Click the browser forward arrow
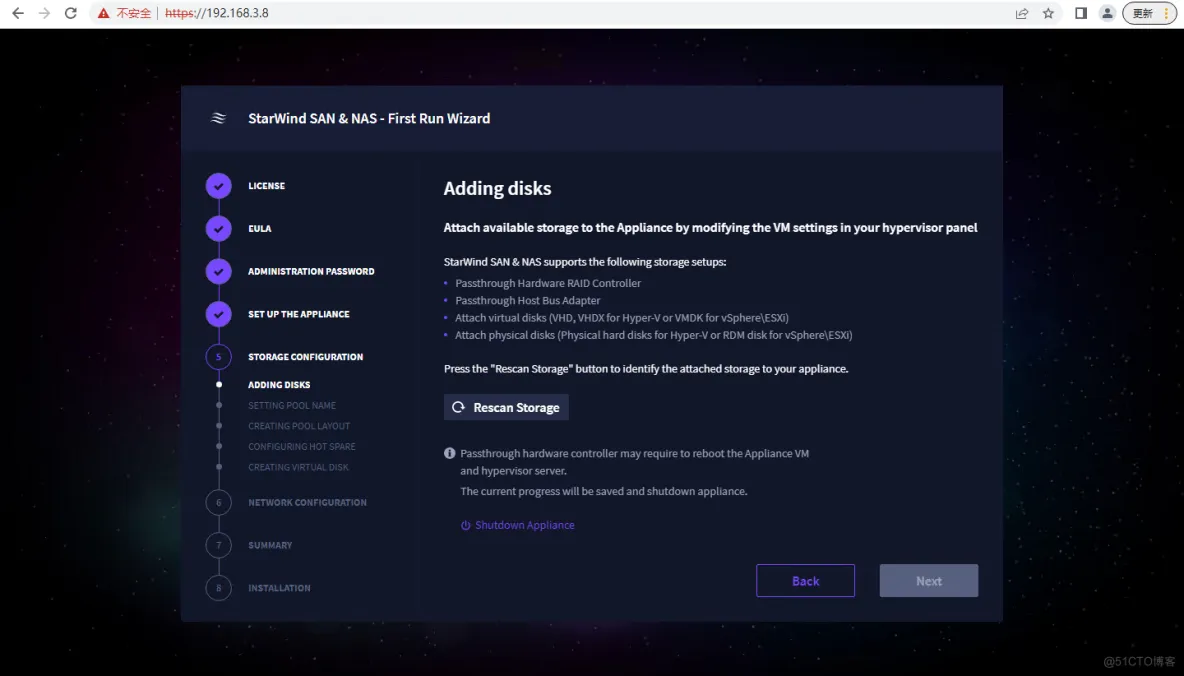 click(44, 13)
